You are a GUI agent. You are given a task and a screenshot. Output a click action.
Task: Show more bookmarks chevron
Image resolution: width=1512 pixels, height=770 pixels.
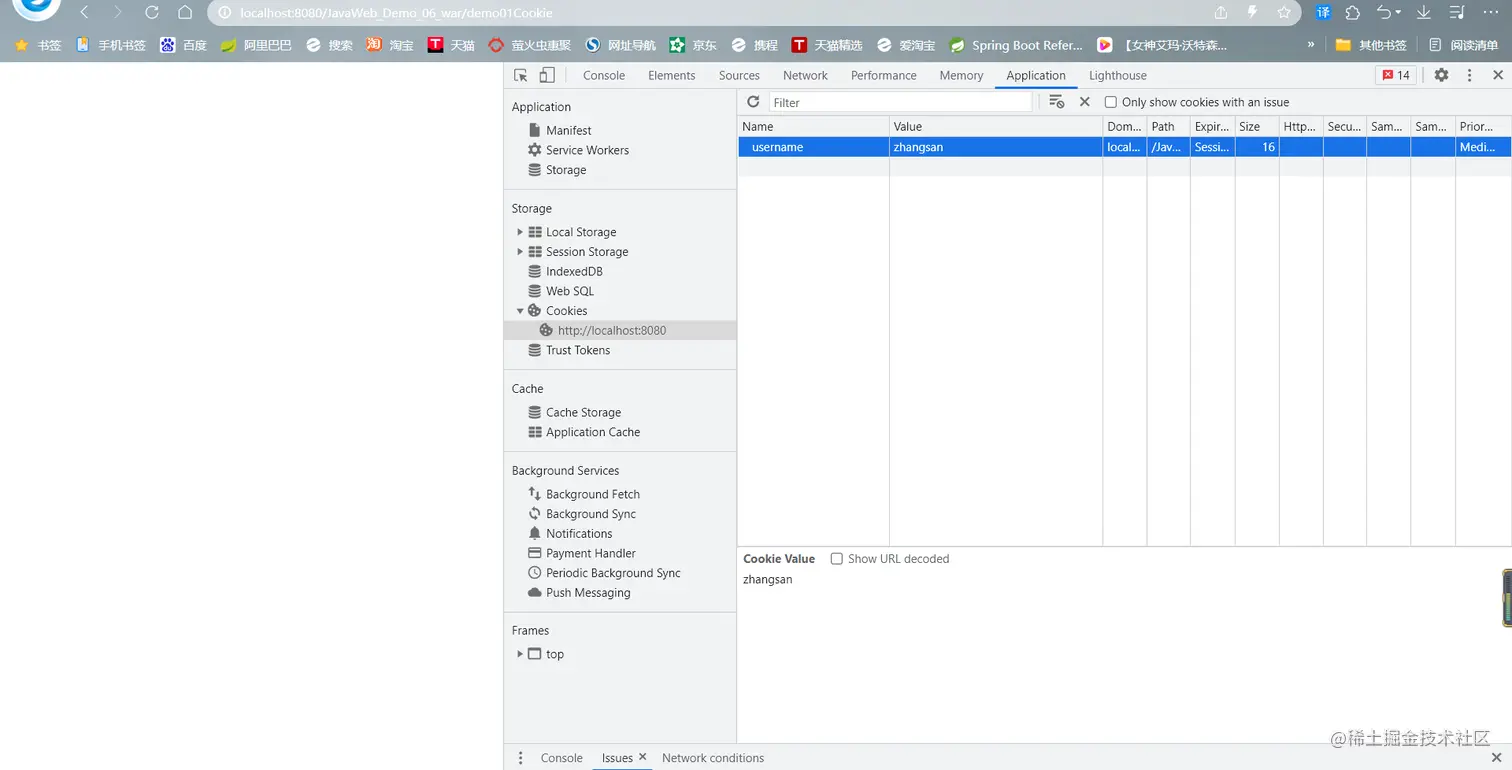point(1311,45)
